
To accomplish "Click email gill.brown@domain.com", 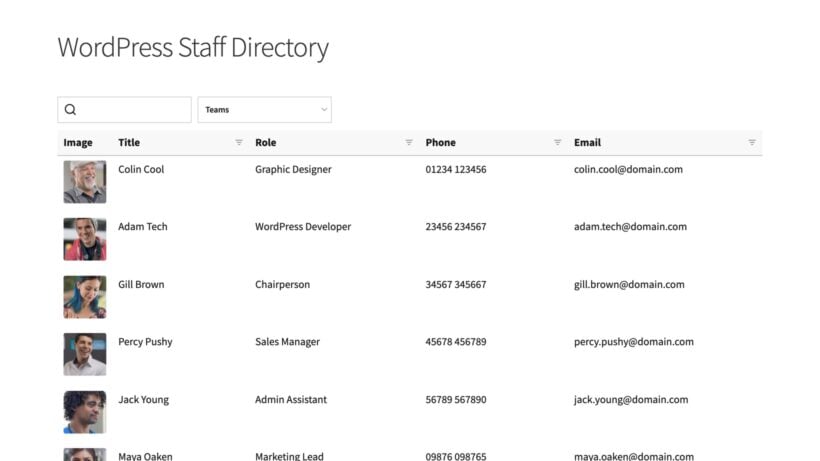I will (x=629, y=285).
